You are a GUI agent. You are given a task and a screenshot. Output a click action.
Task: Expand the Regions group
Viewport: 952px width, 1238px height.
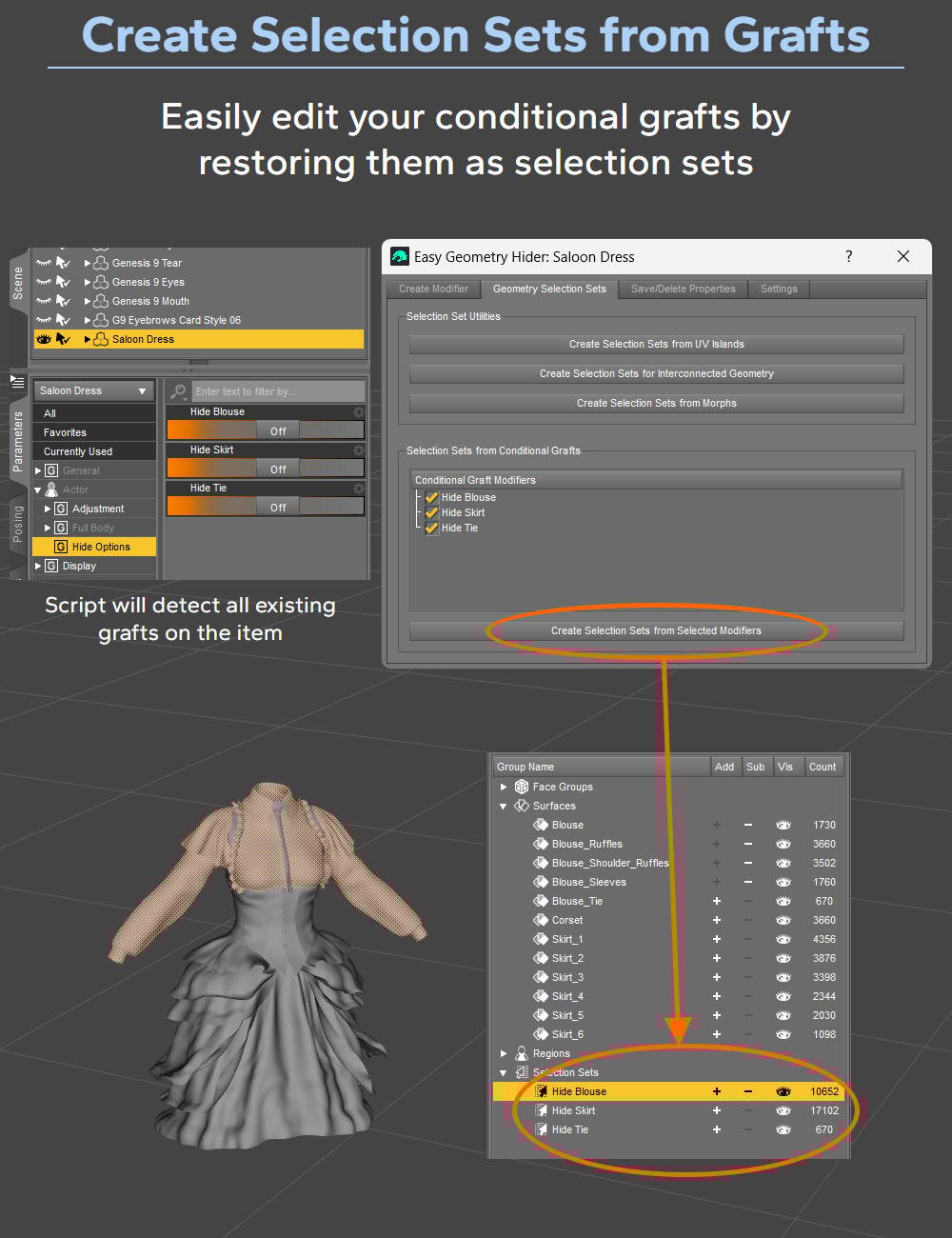point(504,1053)
